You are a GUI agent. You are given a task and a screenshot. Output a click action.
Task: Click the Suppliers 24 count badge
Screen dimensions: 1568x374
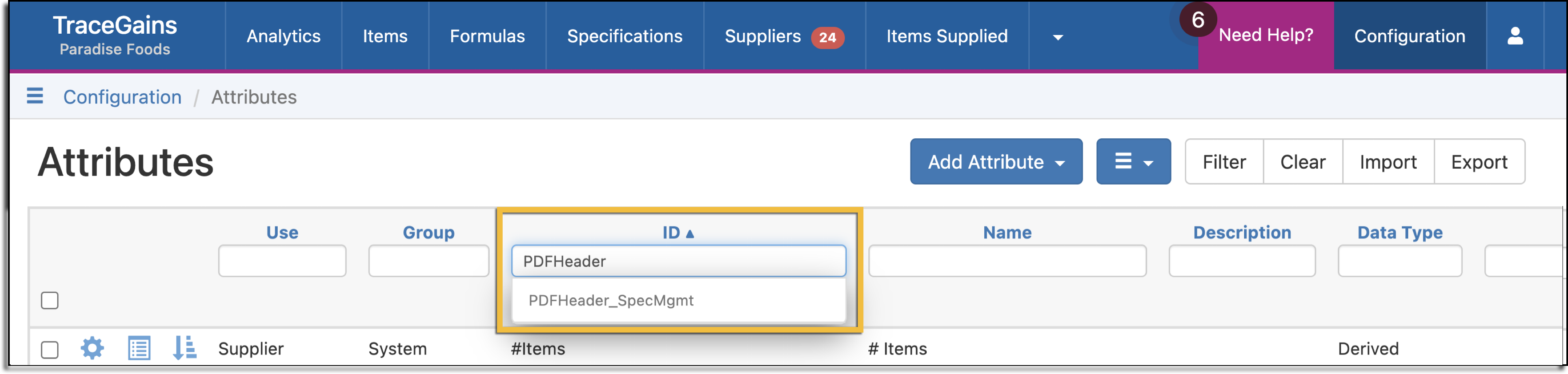[827, 37]
